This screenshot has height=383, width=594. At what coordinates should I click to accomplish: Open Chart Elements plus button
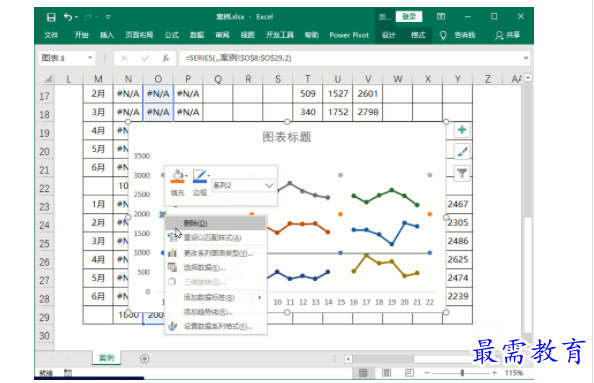pyautogui.click(x=462, y=130)
